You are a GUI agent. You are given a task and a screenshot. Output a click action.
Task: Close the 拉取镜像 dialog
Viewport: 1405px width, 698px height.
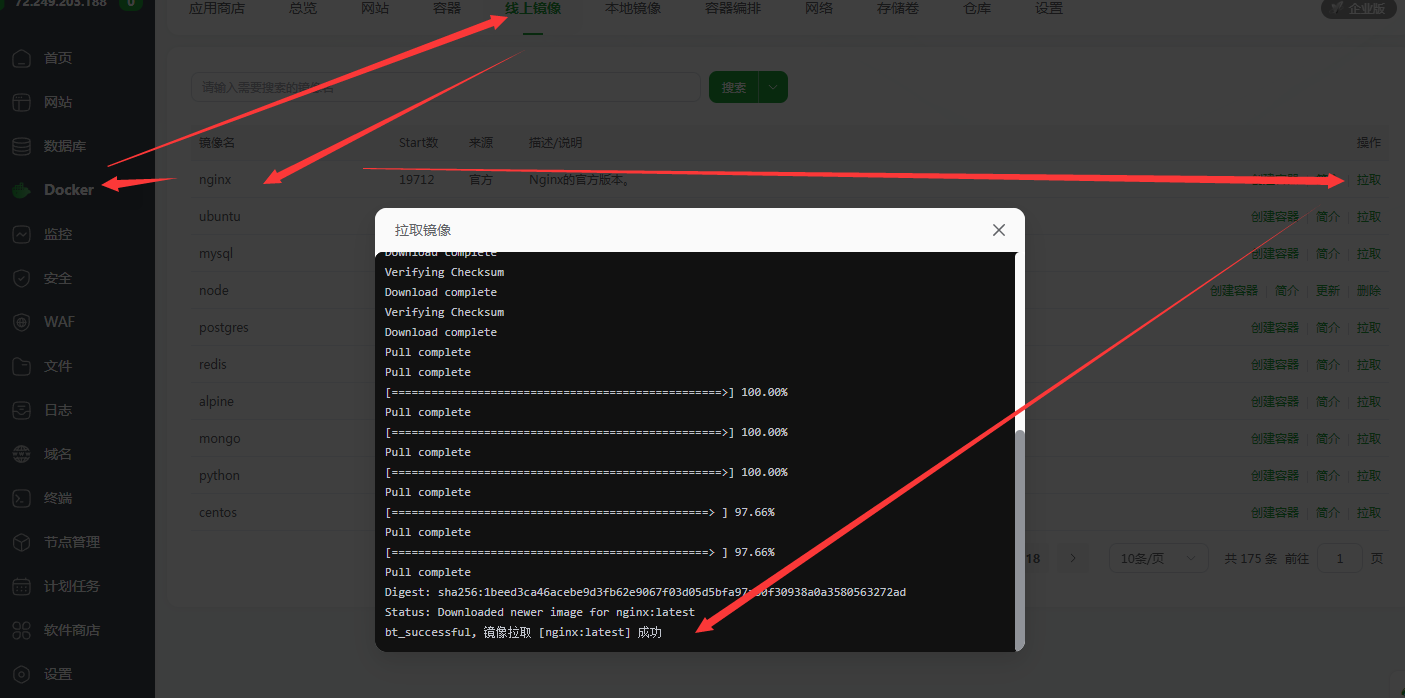click(998, 230)
